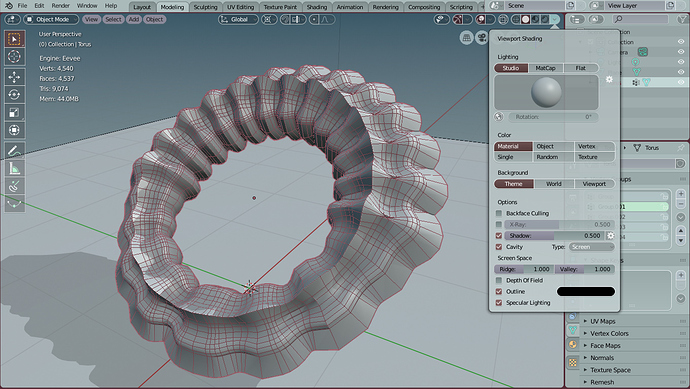690x389 pixels.
Task: Switch to LookDev shading icon
Action: point(535,19)
